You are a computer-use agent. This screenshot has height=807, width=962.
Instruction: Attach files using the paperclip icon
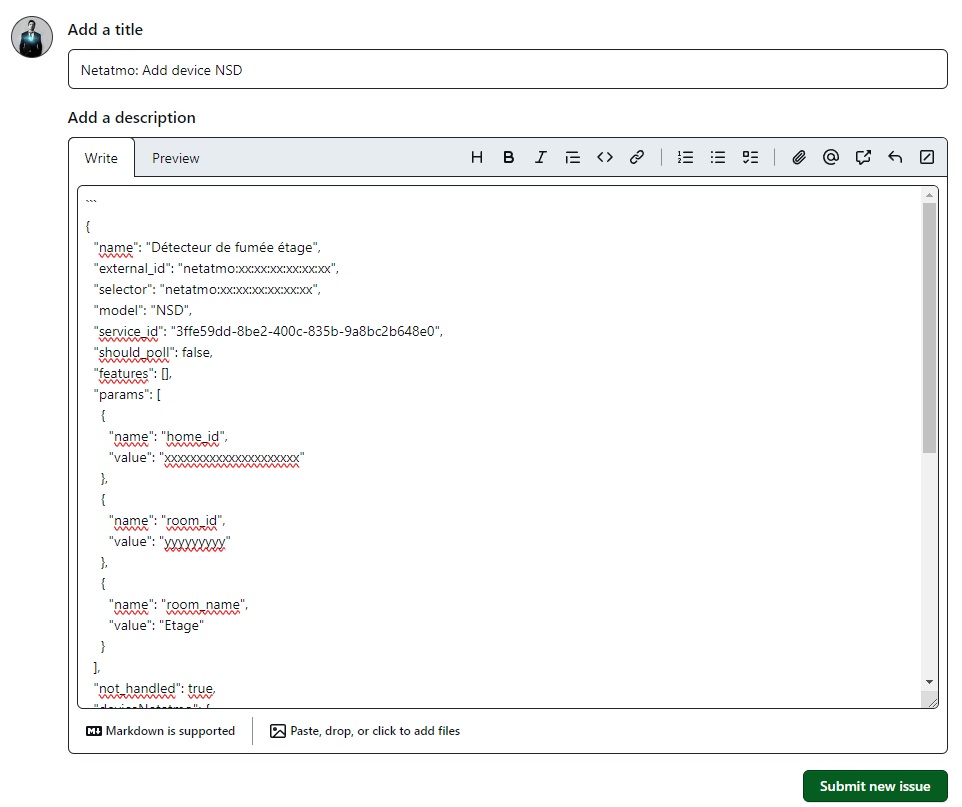pos(799,157)
